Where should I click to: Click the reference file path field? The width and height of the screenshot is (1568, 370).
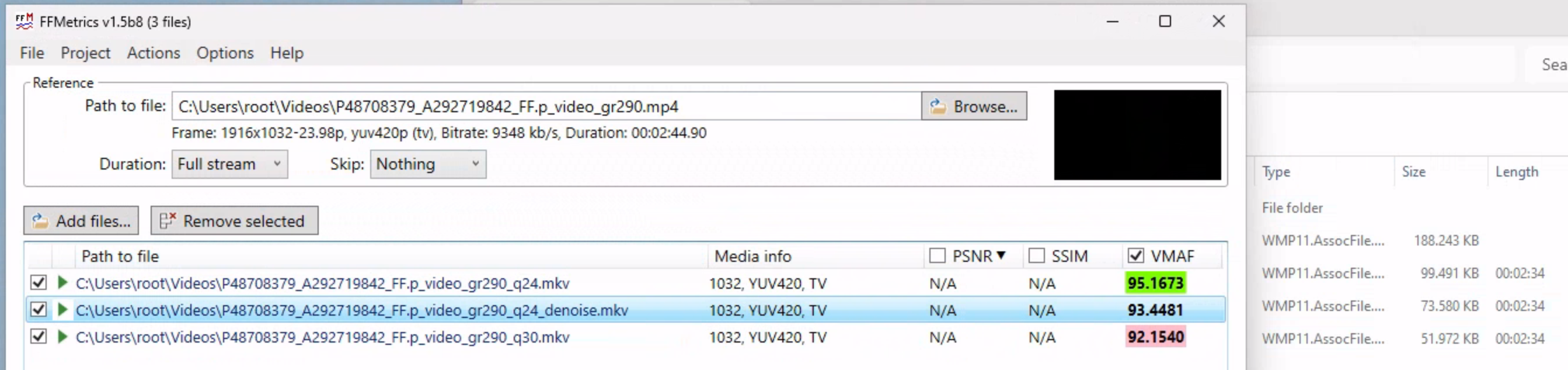point(546,106)
